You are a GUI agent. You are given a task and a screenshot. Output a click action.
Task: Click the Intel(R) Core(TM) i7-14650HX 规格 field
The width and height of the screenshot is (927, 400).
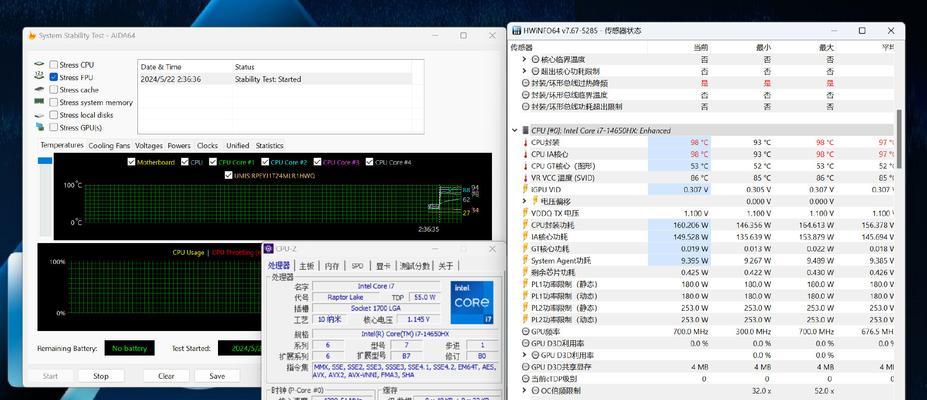[406, 334]
